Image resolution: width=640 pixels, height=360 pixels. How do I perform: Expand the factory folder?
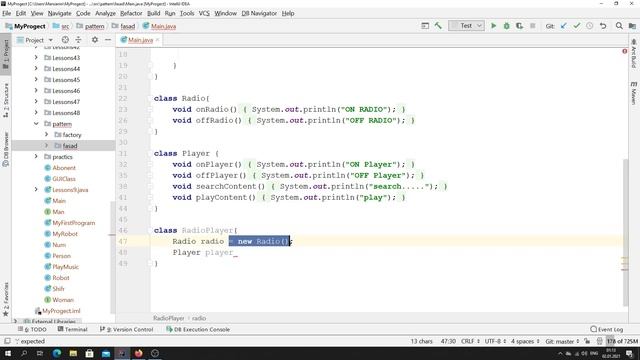point(46,135)
